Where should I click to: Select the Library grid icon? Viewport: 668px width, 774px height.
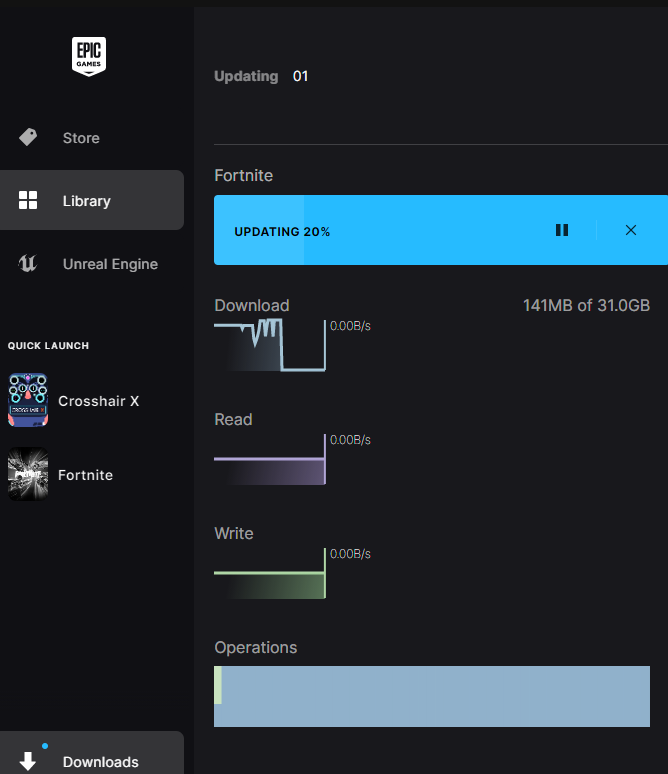(x=28, y=200)
